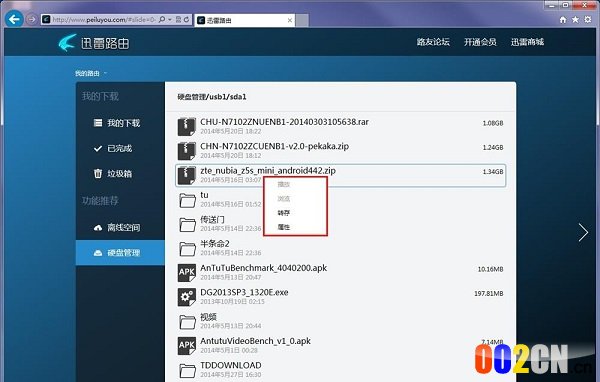Advance with the right chevron arrow

[x=583, y=232]
